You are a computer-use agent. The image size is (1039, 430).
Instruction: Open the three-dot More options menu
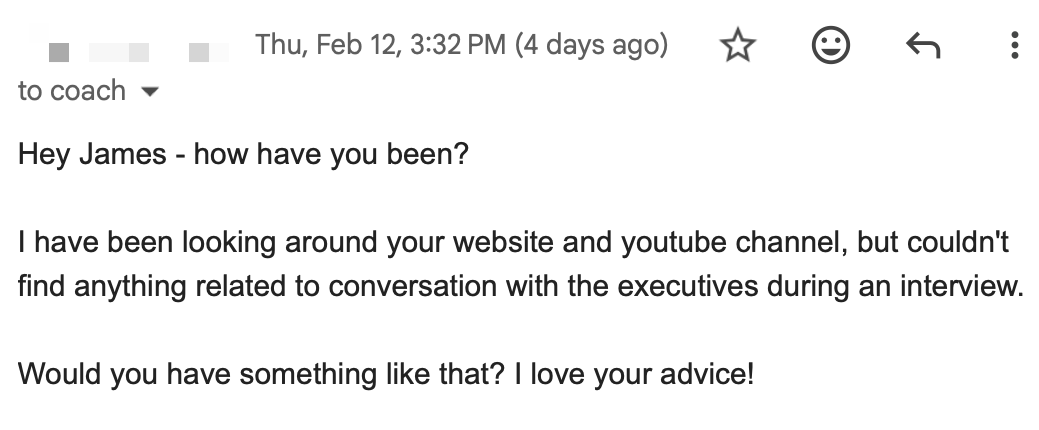(x=1014, y=45)
